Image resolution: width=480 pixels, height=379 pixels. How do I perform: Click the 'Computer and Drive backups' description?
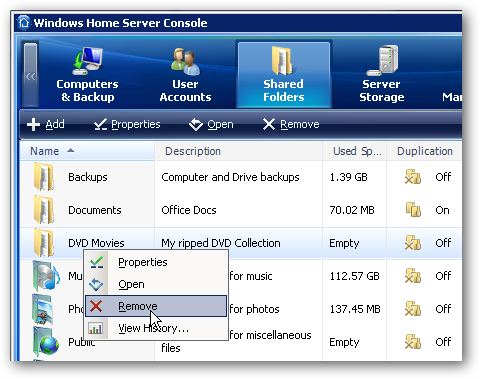pyautogui.click(x=230, y=177)
